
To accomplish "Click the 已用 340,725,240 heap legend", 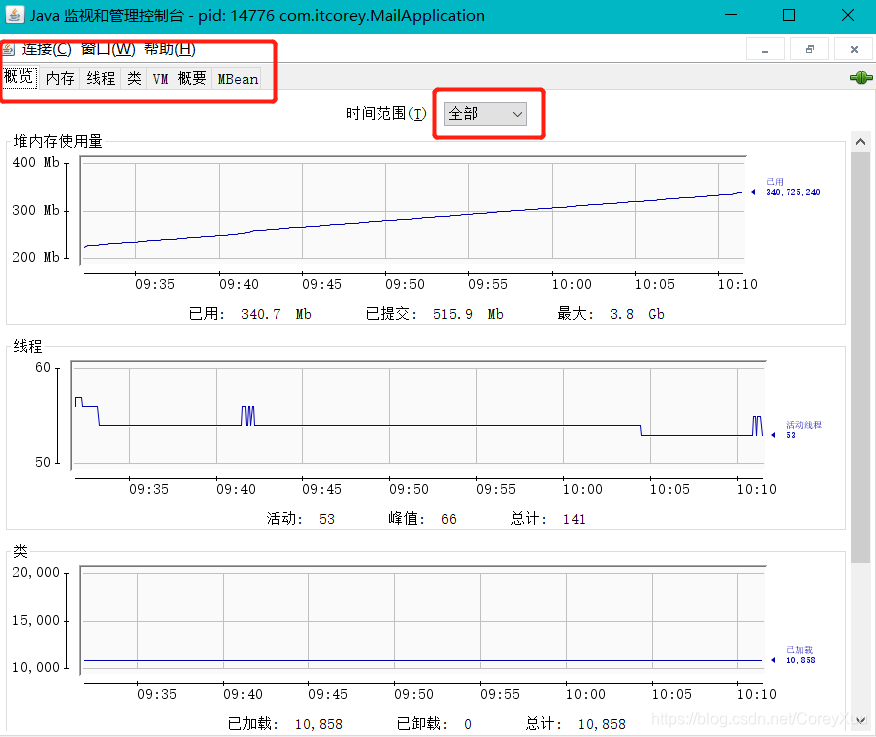I will coord(792,187).
